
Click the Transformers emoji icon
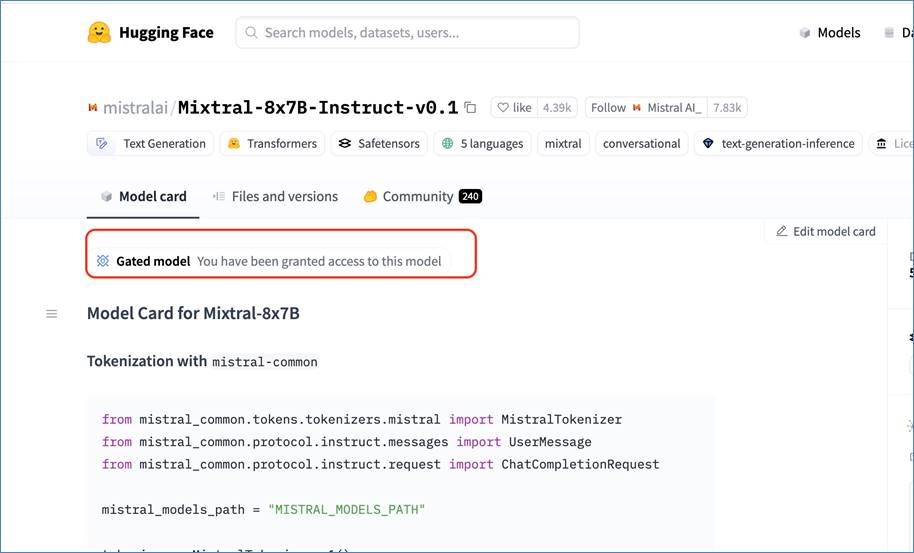click(x=234, y=143)
